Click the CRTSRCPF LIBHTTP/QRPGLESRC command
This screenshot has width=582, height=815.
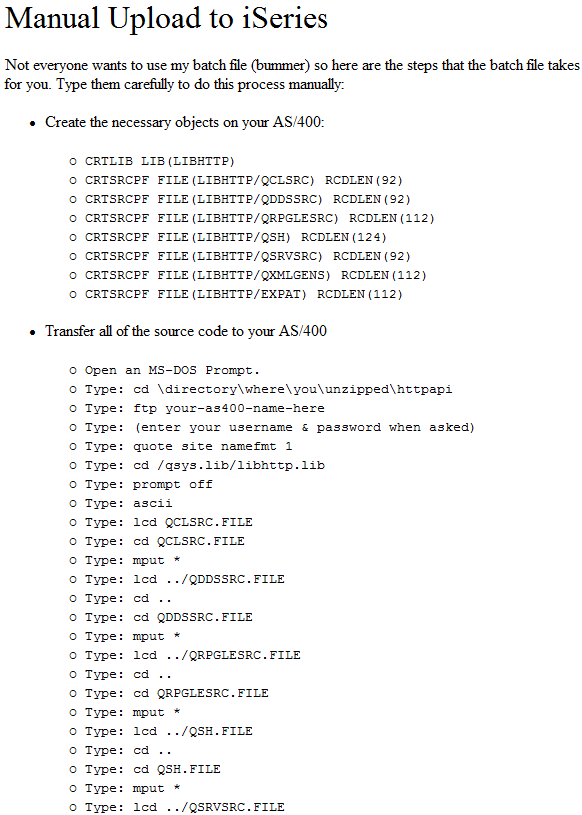pos(260,218)
